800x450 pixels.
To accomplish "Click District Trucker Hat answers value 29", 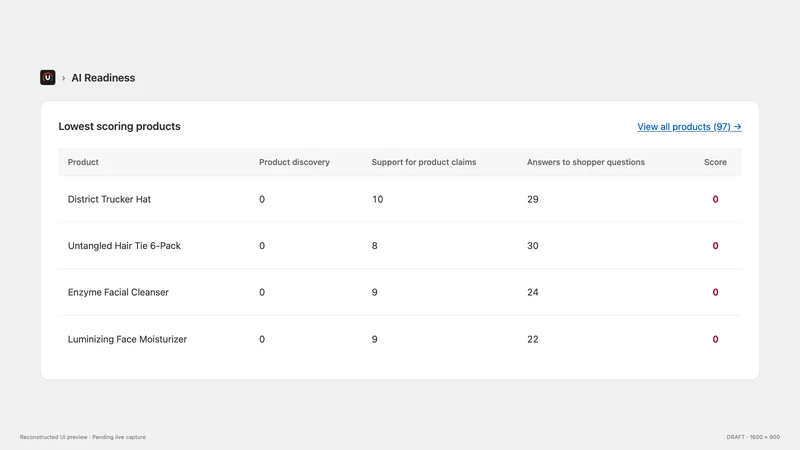I will [x=533, y=199].
